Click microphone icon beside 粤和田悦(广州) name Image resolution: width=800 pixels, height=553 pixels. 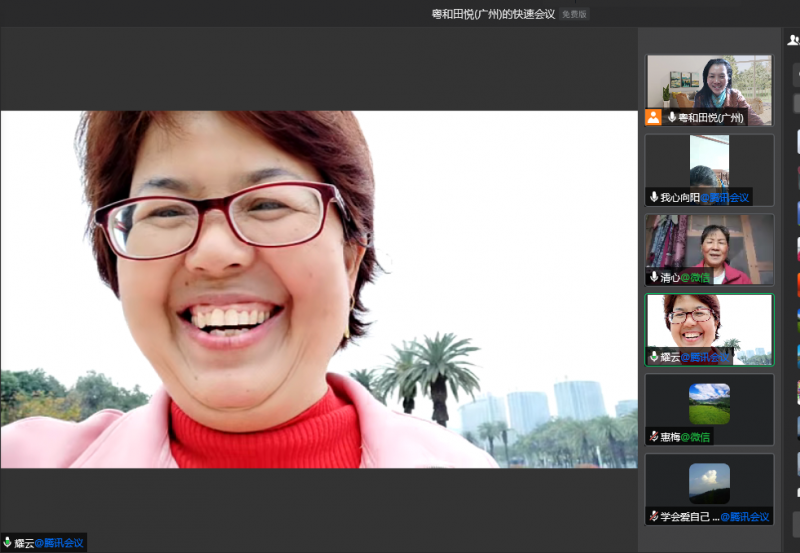tap(672, 117)
